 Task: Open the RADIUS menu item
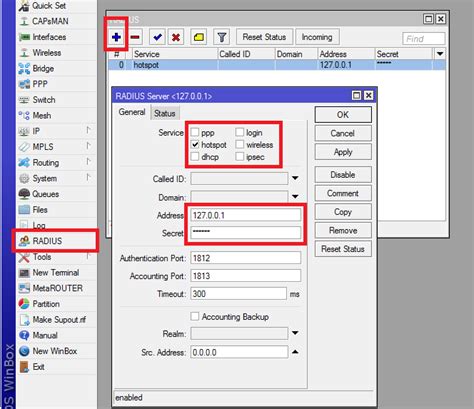pyautogui.click(x=47, y=241)
